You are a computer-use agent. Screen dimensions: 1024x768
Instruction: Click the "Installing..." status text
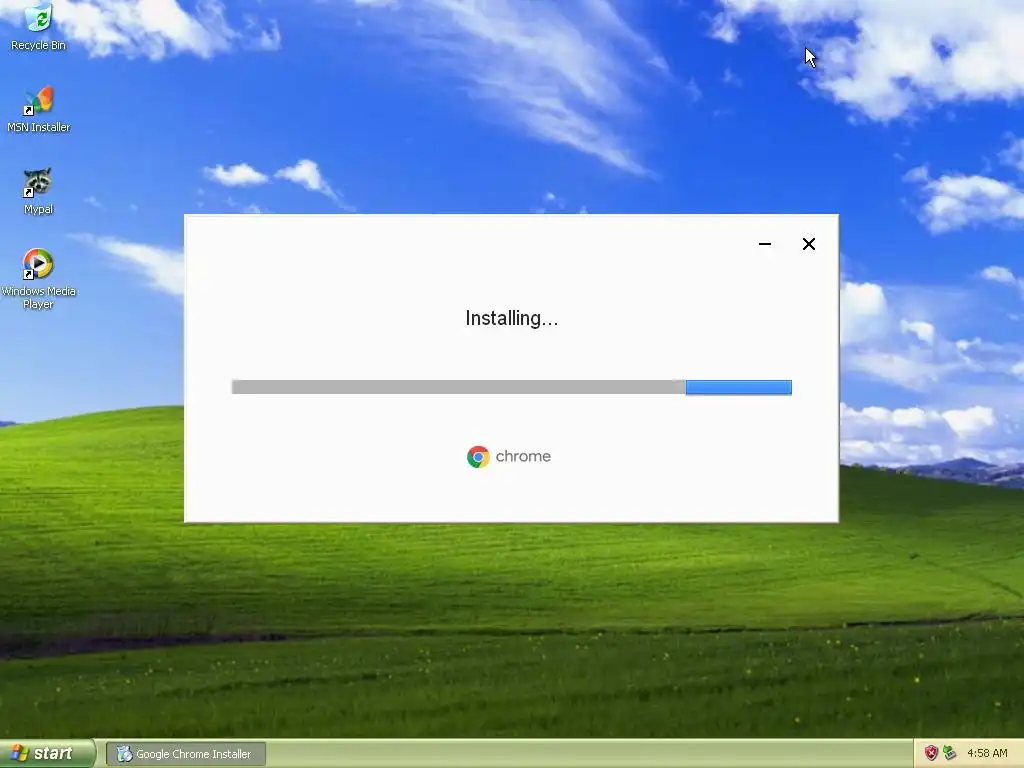click(x=511, y=318)
